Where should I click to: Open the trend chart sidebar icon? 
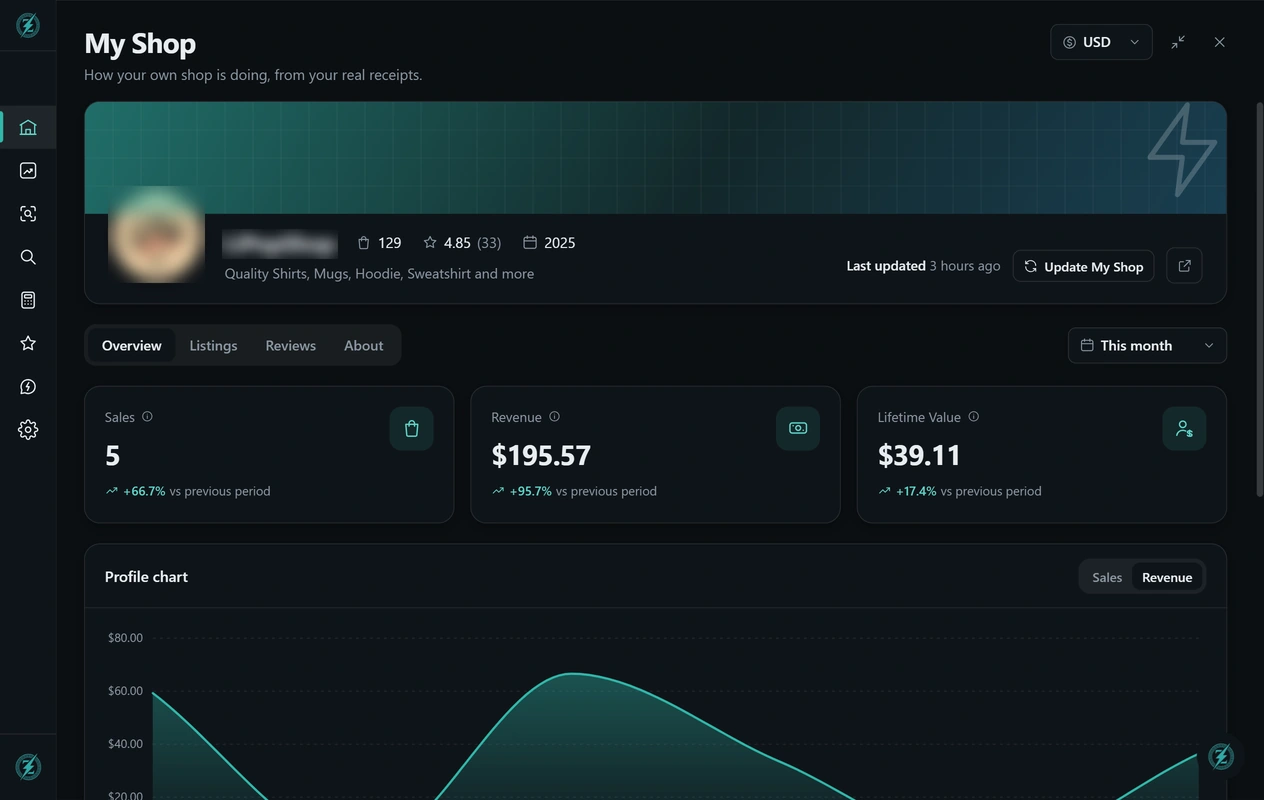pyautogui.click(x=28, y=171)
